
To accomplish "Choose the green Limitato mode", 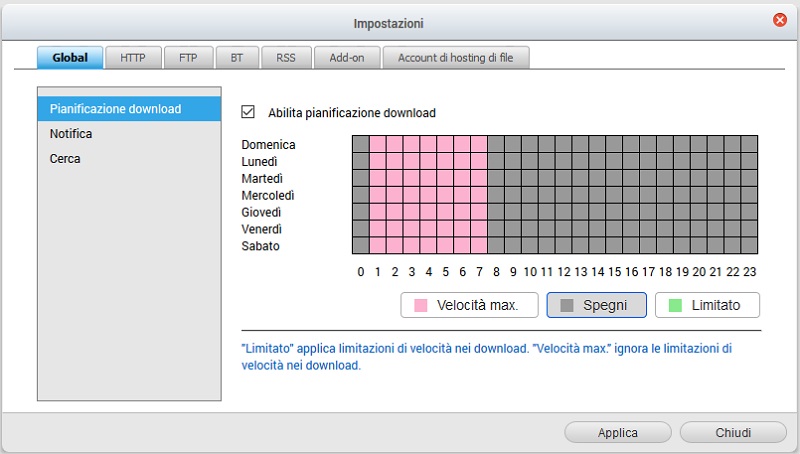I will pyautogui.click(x=706, y=305).
